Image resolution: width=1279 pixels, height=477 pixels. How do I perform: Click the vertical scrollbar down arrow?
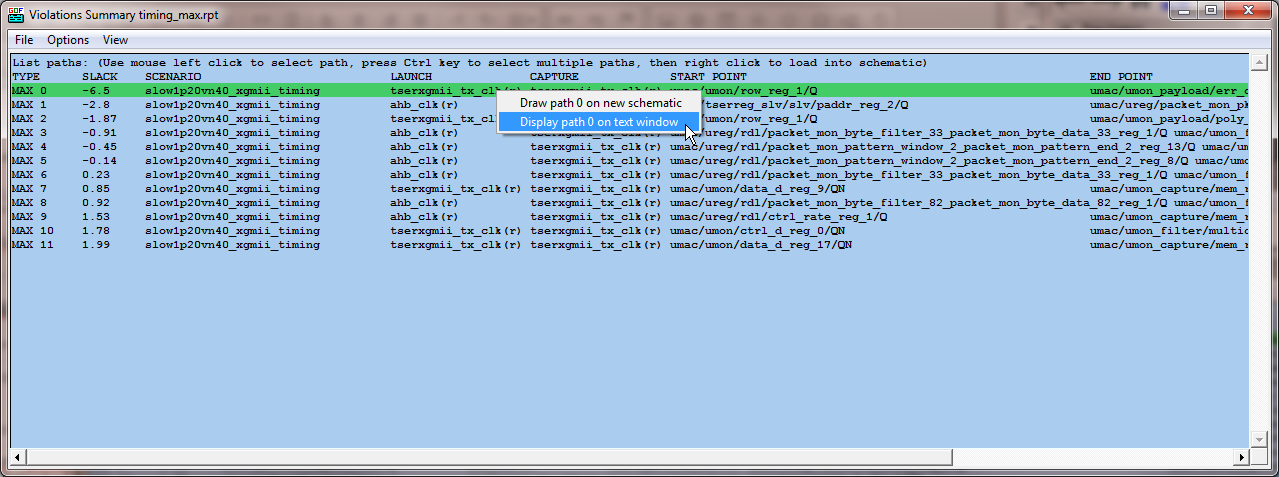pos(1257,440)
